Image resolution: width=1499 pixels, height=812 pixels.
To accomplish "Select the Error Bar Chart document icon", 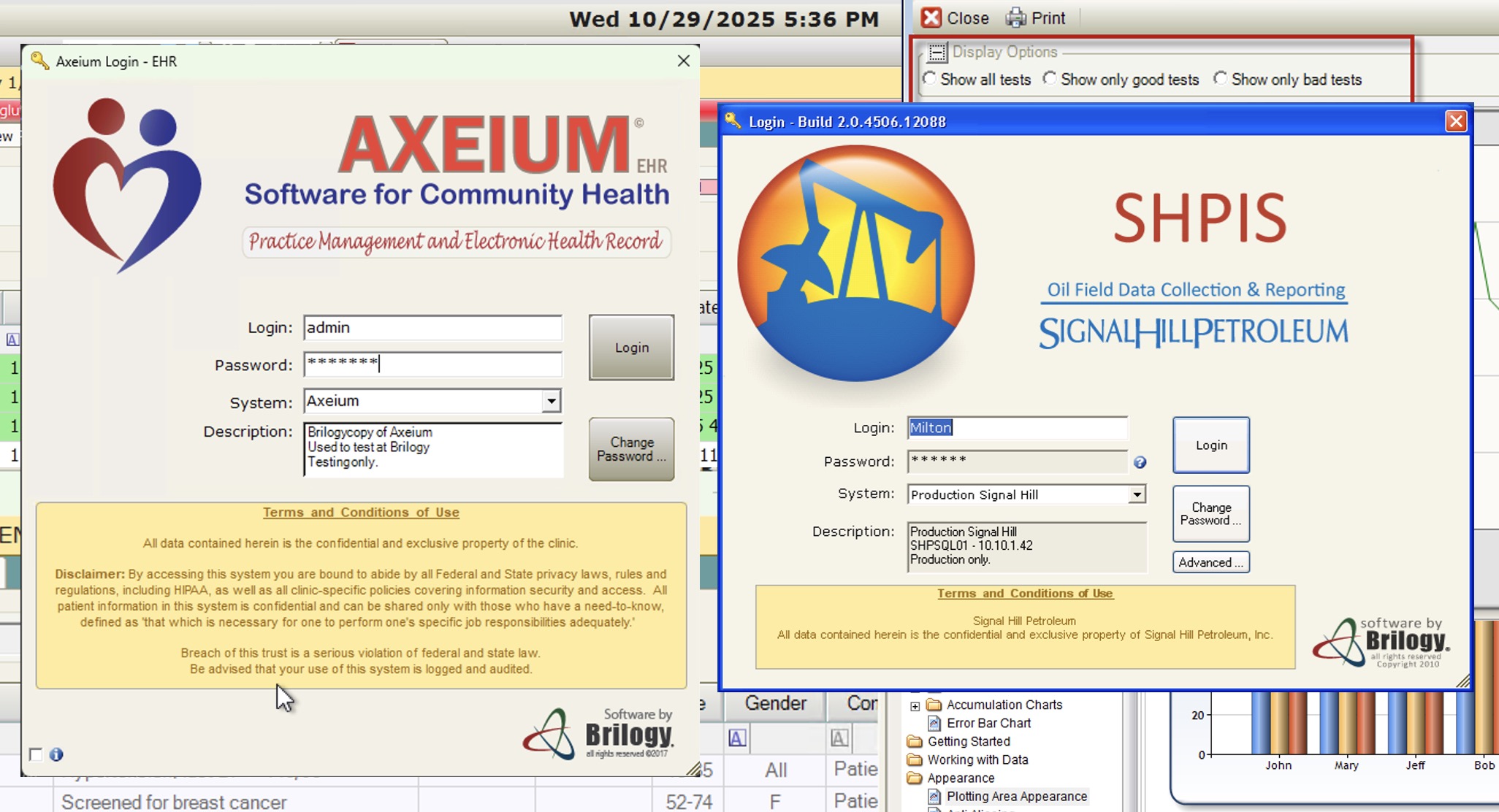I will click(x=934, y=723).
